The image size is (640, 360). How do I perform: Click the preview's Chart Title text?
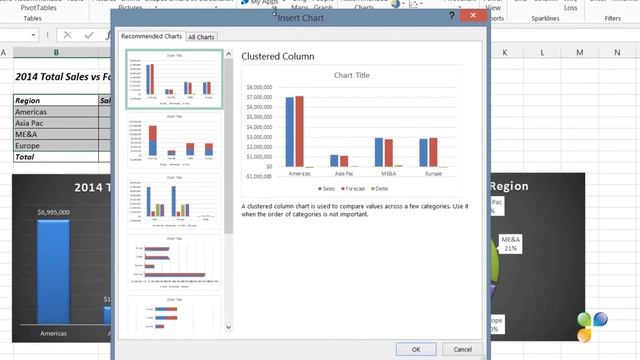[351, 75]
